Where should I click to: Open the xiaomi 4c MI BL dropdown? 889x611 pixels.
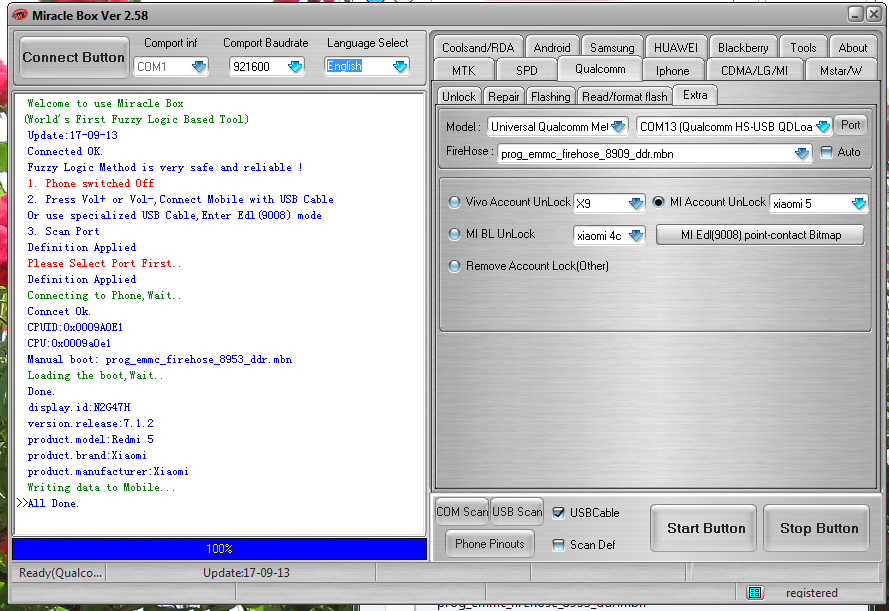(636, 235)
